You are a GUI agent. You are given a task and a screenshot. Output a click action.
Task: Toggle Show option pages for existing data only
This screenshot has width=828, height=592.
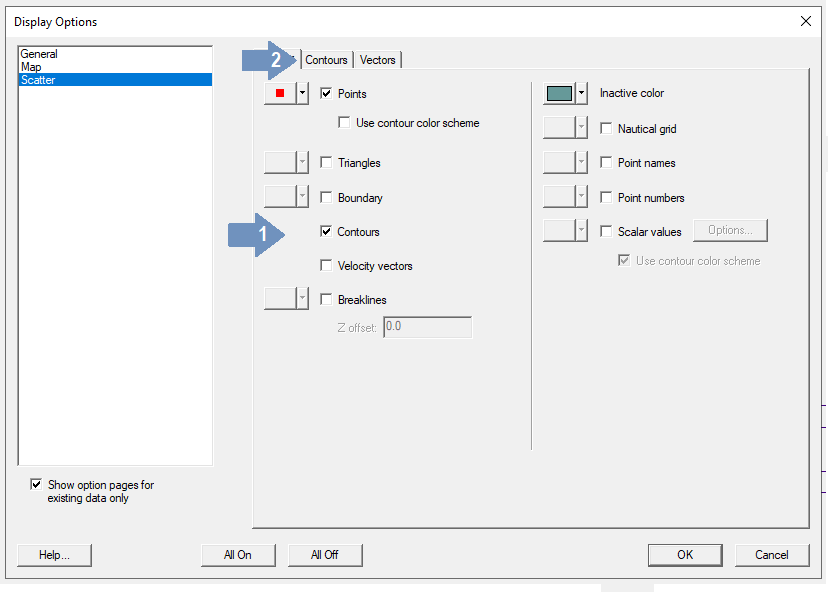[36, 484]
